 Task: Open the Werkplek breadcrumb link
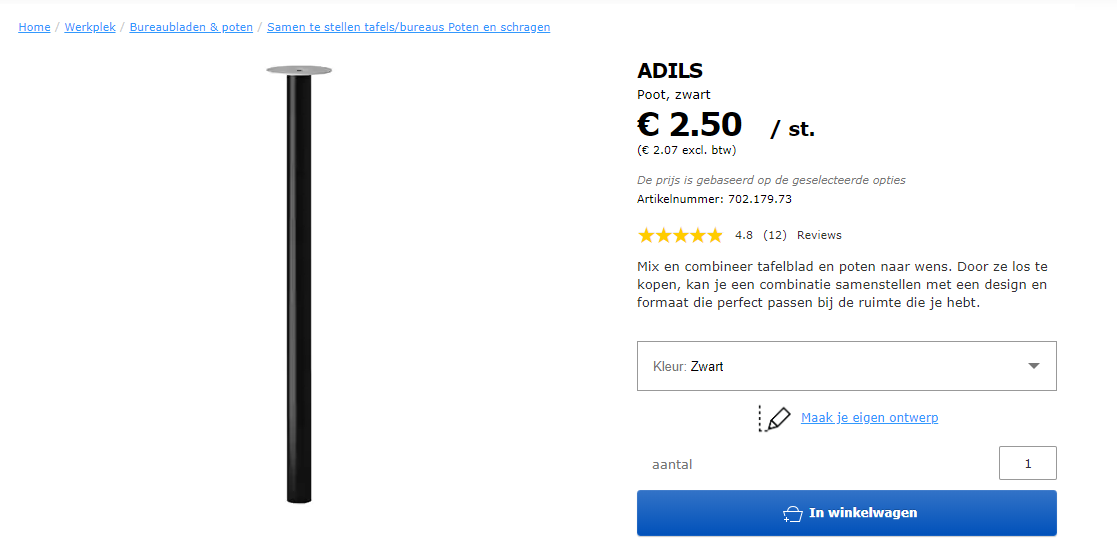pos(90,27)
